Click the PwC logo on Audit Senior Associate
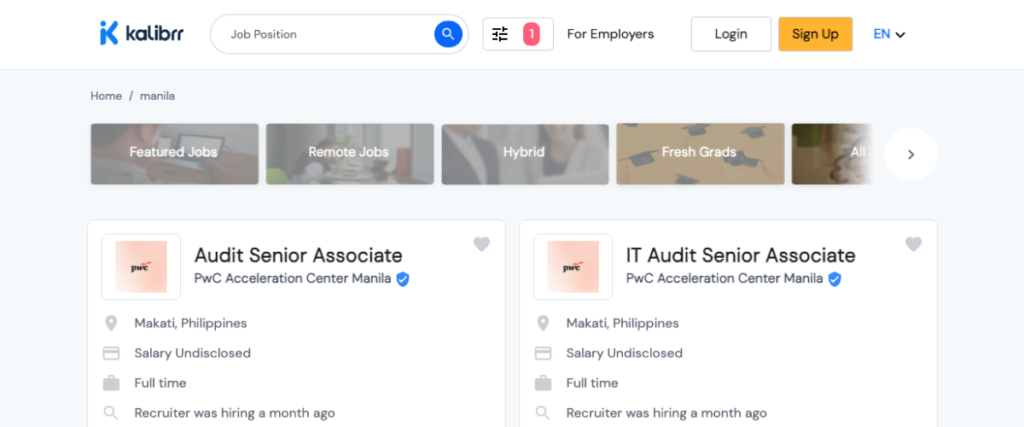The image size is (1024, 427). coord(141,267)
